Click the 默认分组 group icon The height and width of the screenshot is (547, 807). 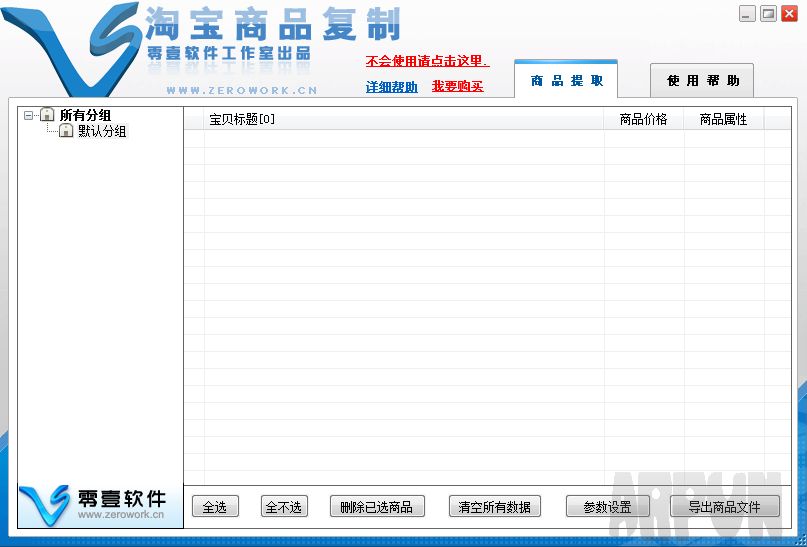(66, 131)
